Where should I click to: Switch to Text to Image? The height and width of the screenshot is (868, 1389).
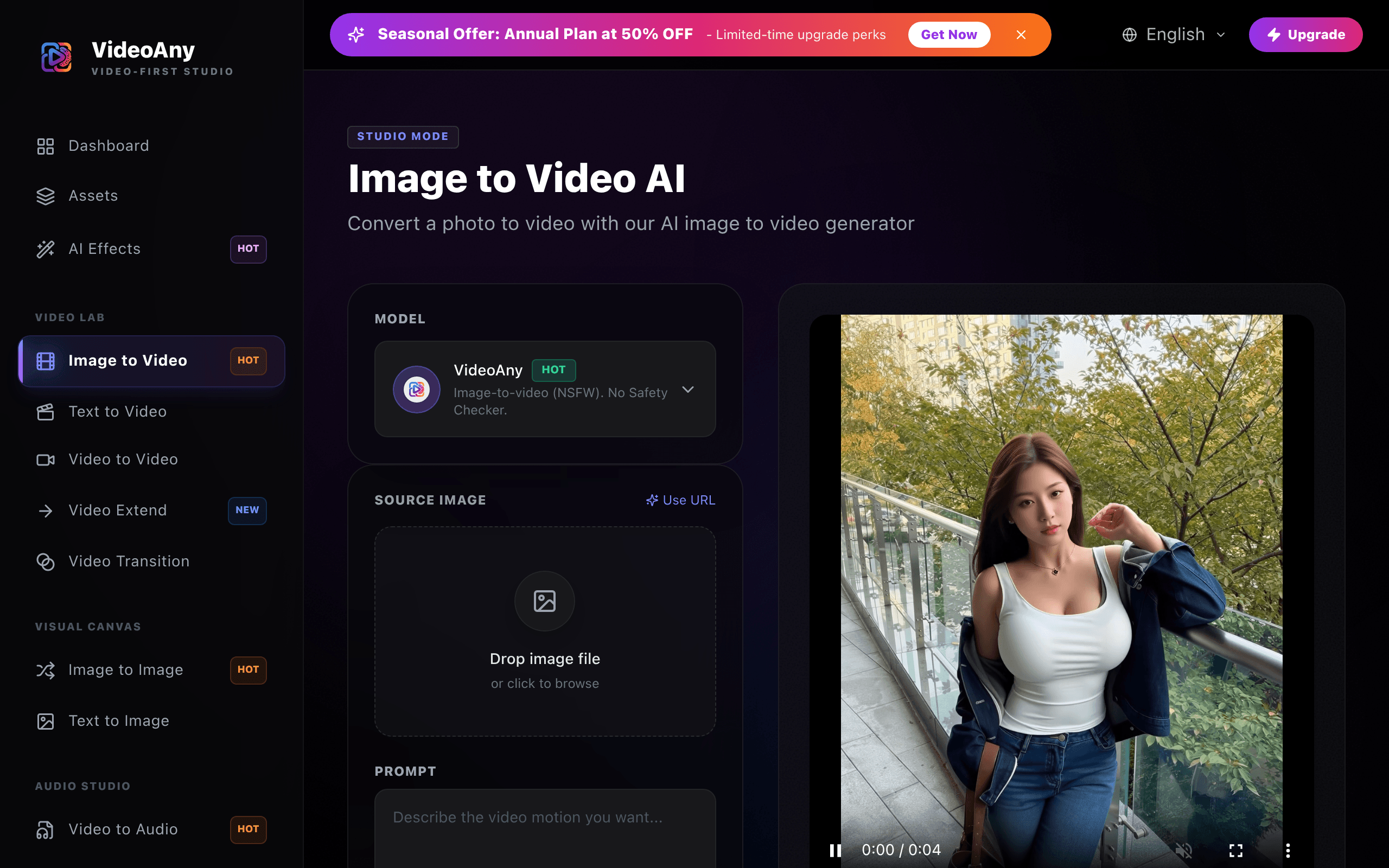(x=151, y=722)
